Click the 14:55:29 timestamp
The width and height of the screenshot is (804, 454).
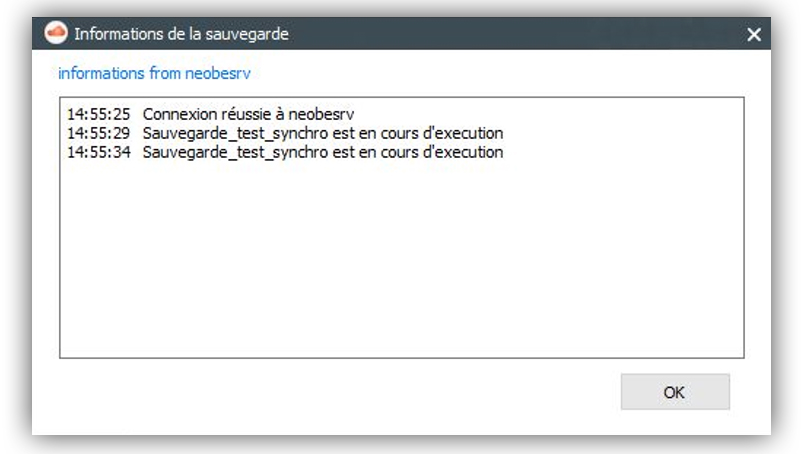tap(98, 133)
